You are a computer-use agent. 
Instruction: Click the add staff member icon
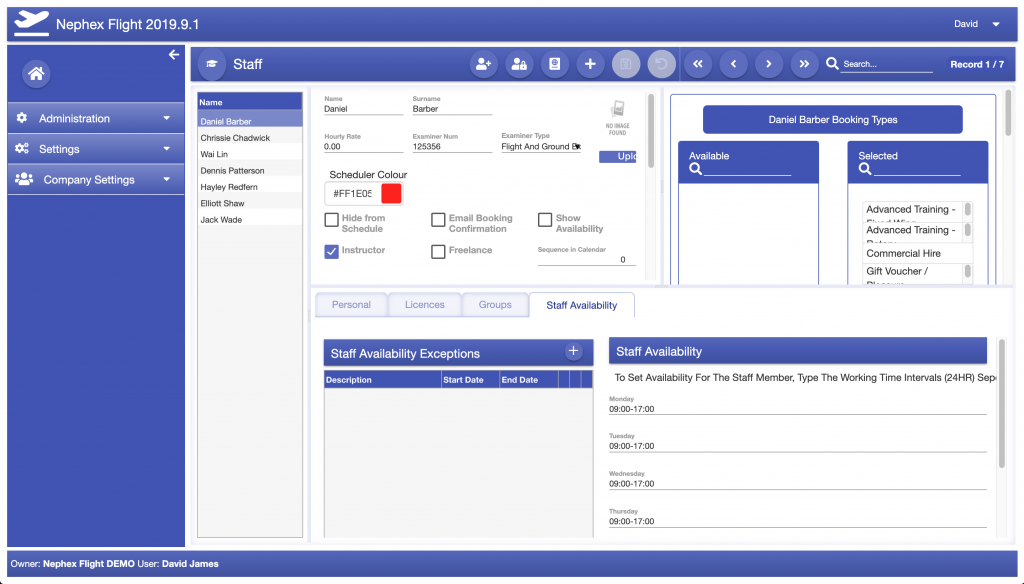coord(484,64)
